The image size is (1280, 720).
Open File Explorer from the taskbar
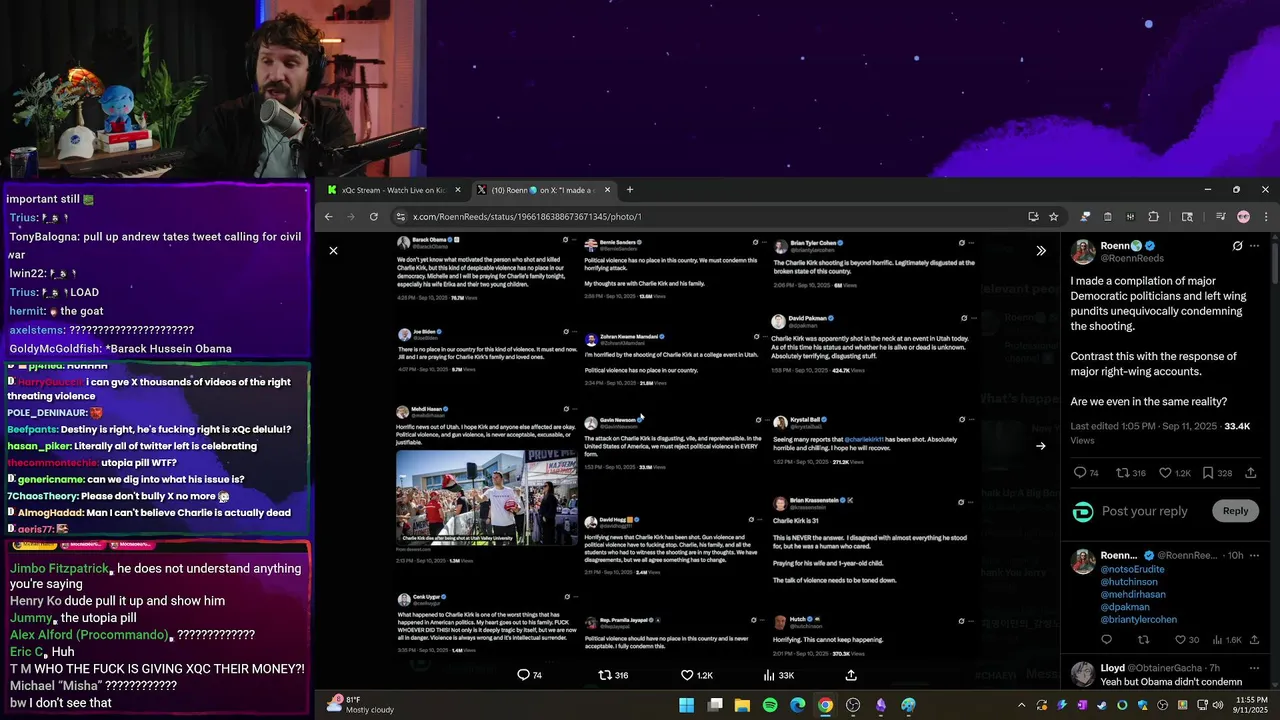[742, 705]
